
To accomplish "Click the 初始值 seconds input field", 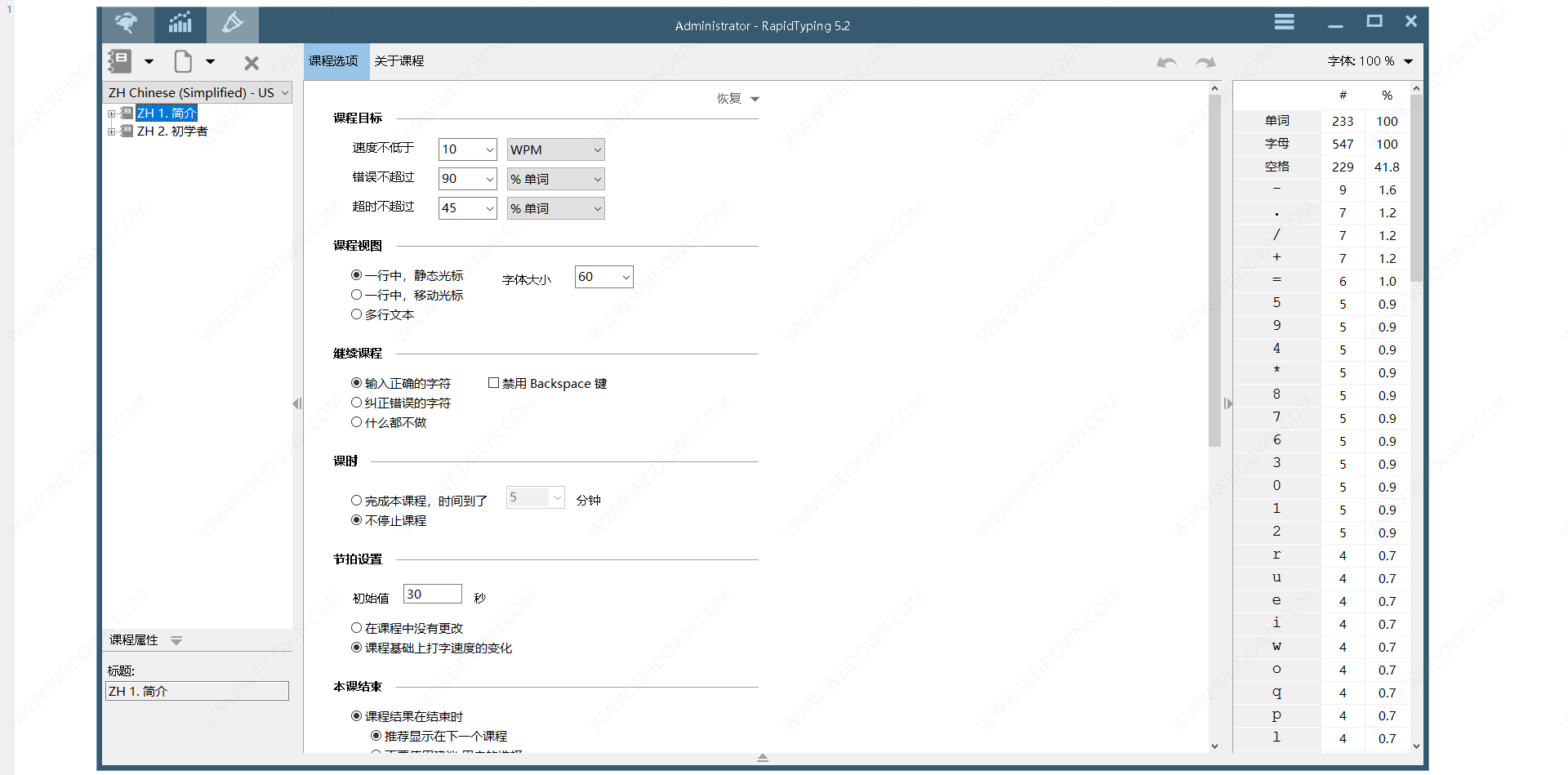I will pos(432,594).
